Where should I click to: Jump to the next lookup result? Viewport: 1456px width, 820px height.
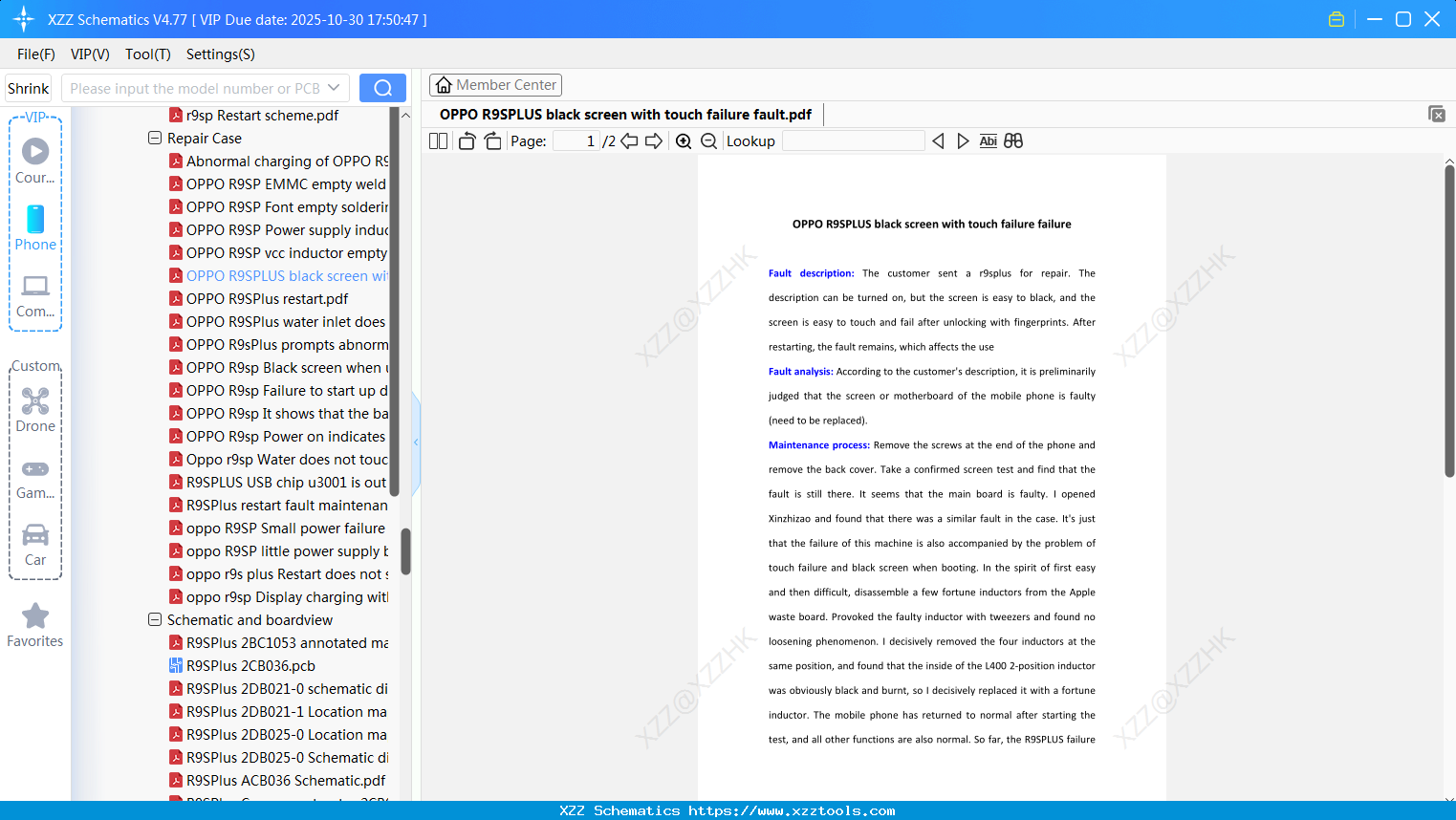coord(963,141)
